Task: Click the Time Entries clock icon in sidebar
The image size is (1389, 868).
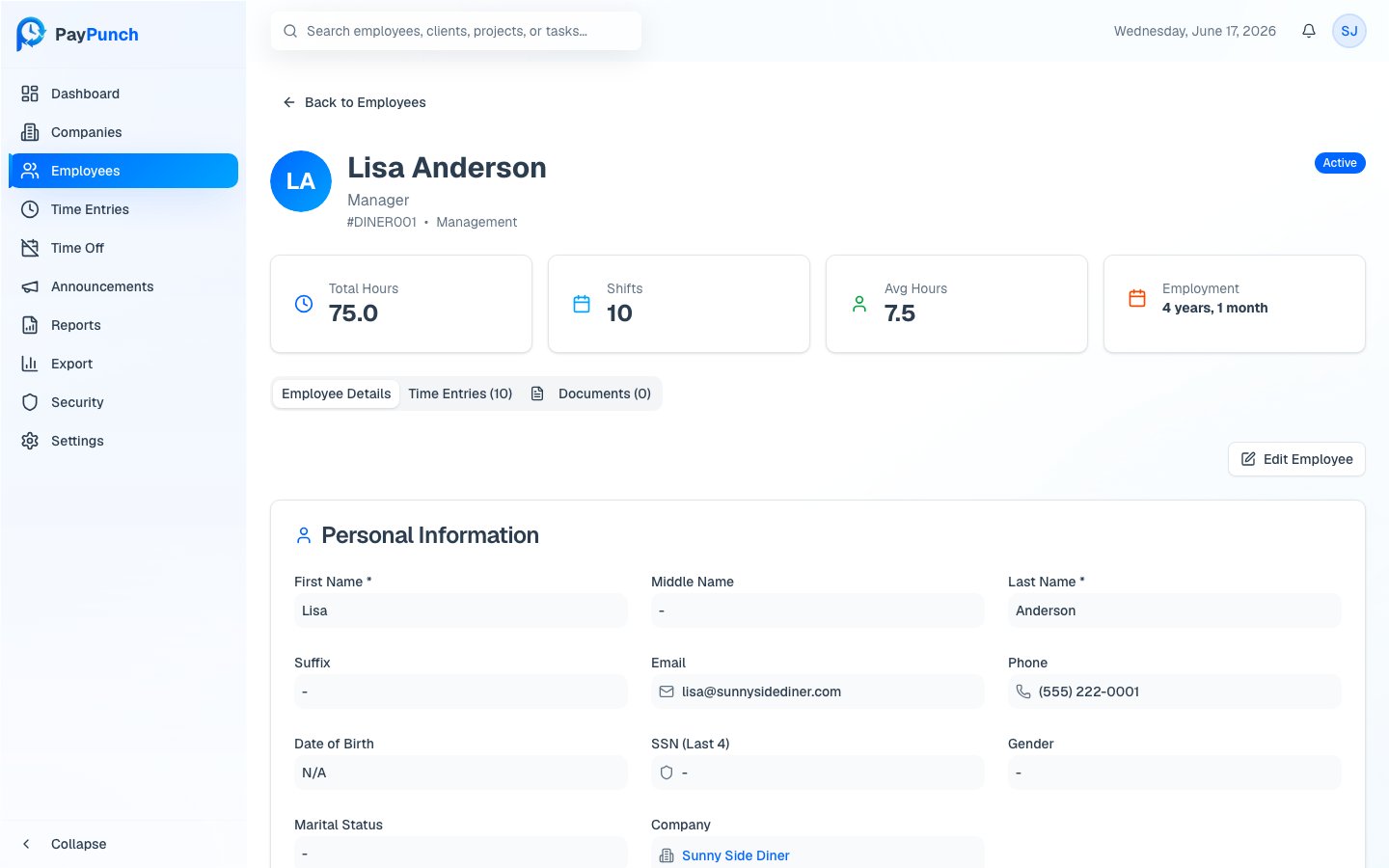Action: pyautogui.click(x=30, y=209)
